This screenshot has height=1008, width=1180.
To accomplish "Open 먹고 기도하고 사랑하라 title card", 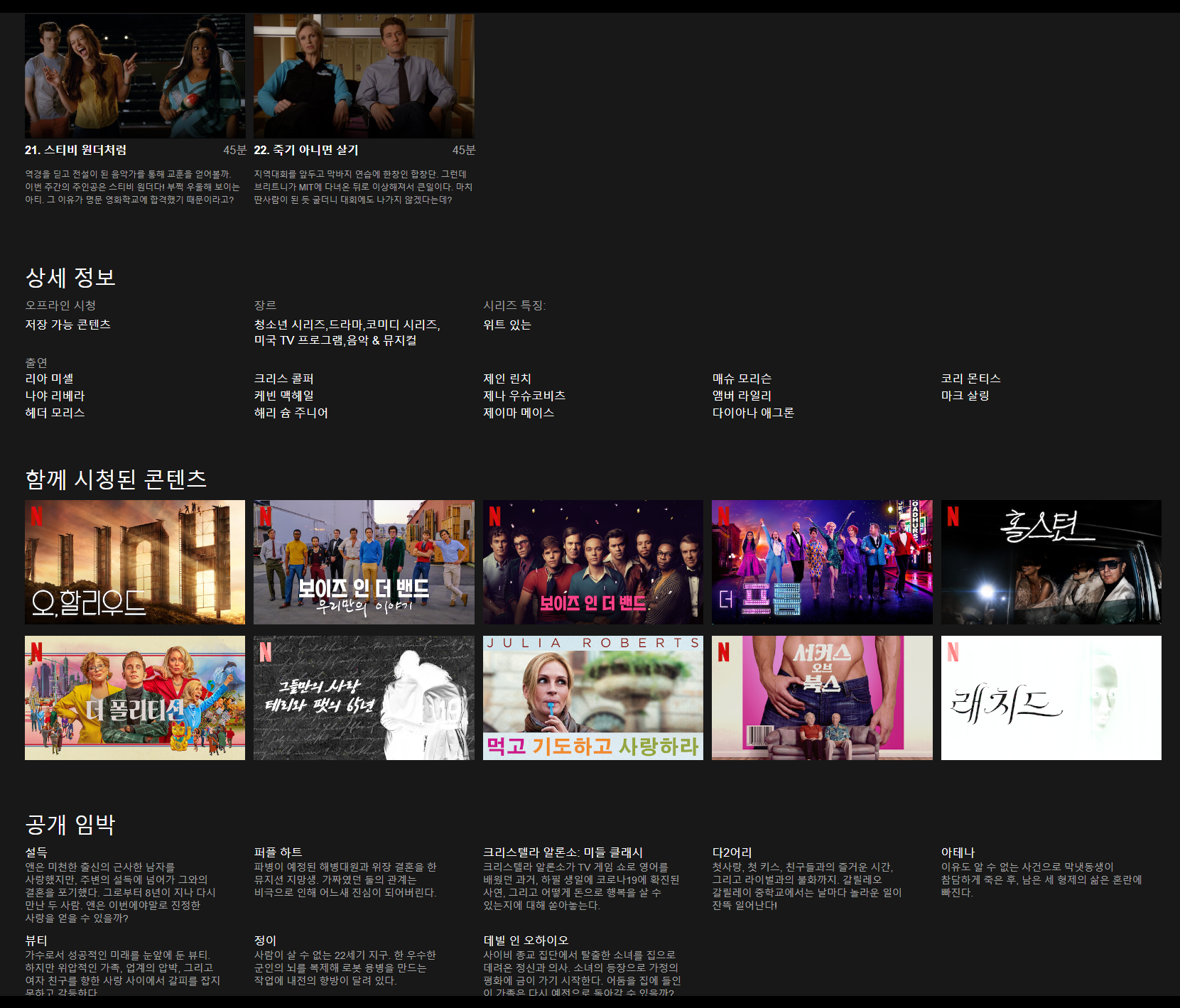I will click(x=593, y=698).
